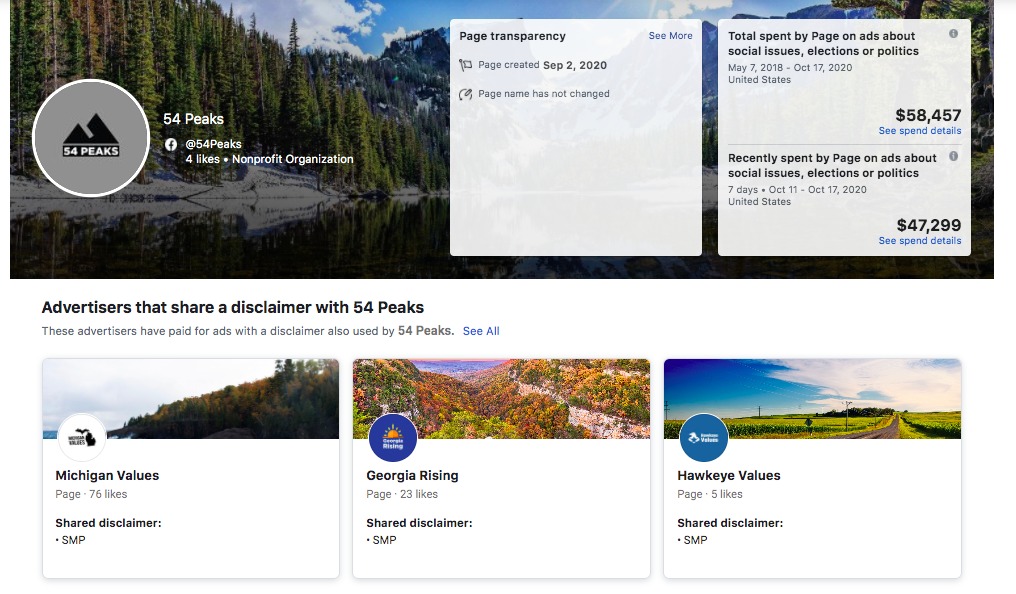Click the Michigan Values round logo
Screen dimensions: 1016x594
[x=83, y=437]
